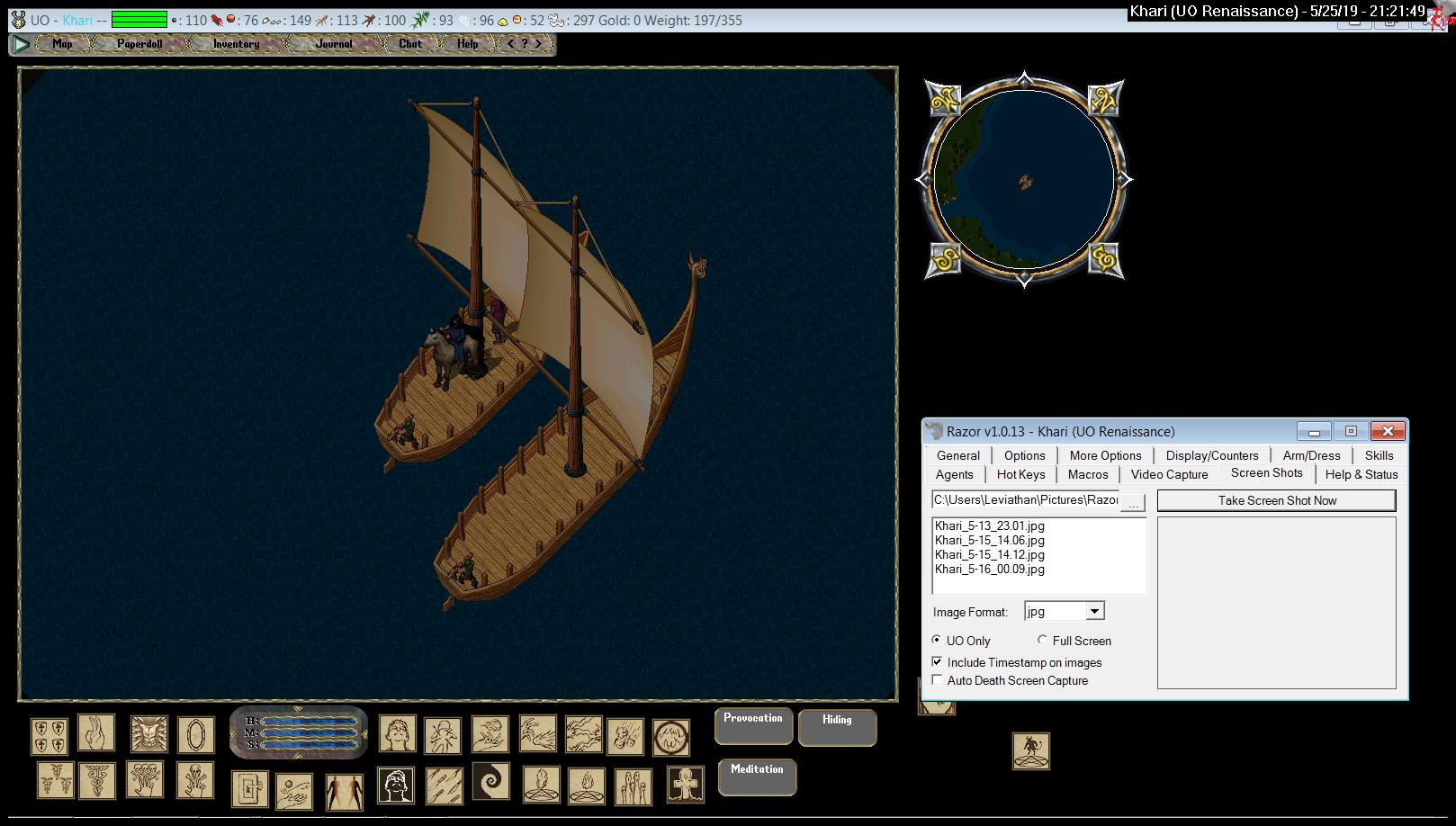Viewport: 1456px width, 826px height.
Task: Click the single caduceus Cure spell icon
Action: pyautogui.click(x=96, y=780)
